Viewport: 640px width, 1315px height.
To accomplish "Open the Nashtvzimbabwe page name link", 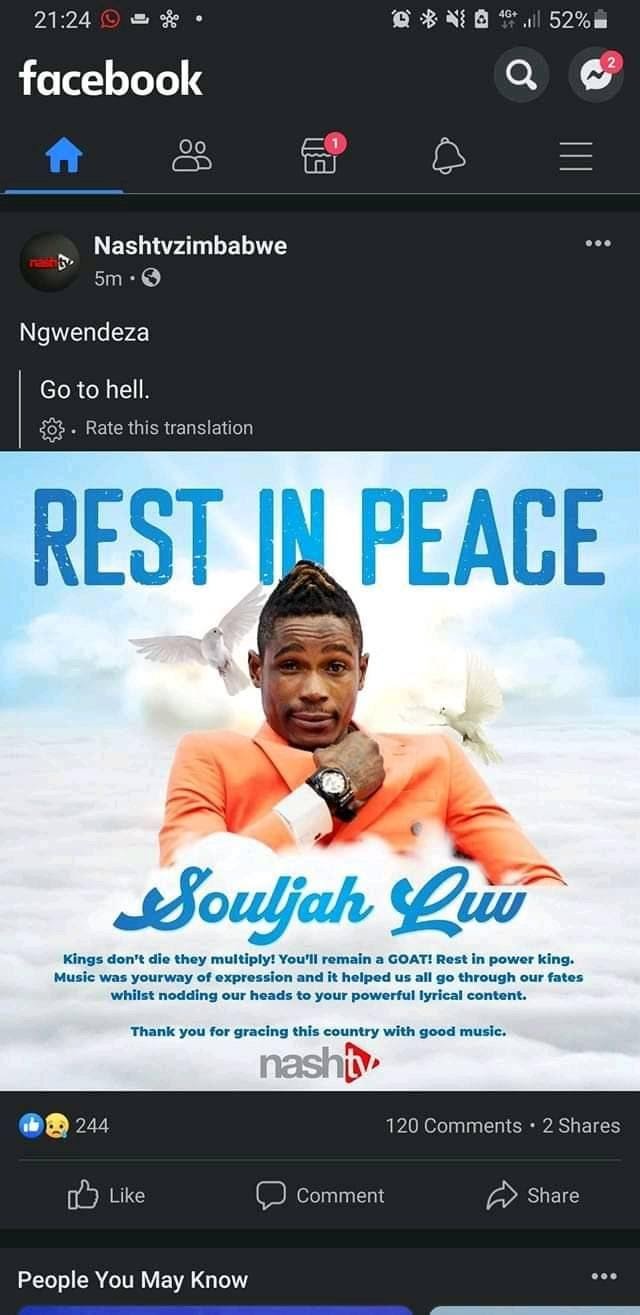I will tap(190, 245).
